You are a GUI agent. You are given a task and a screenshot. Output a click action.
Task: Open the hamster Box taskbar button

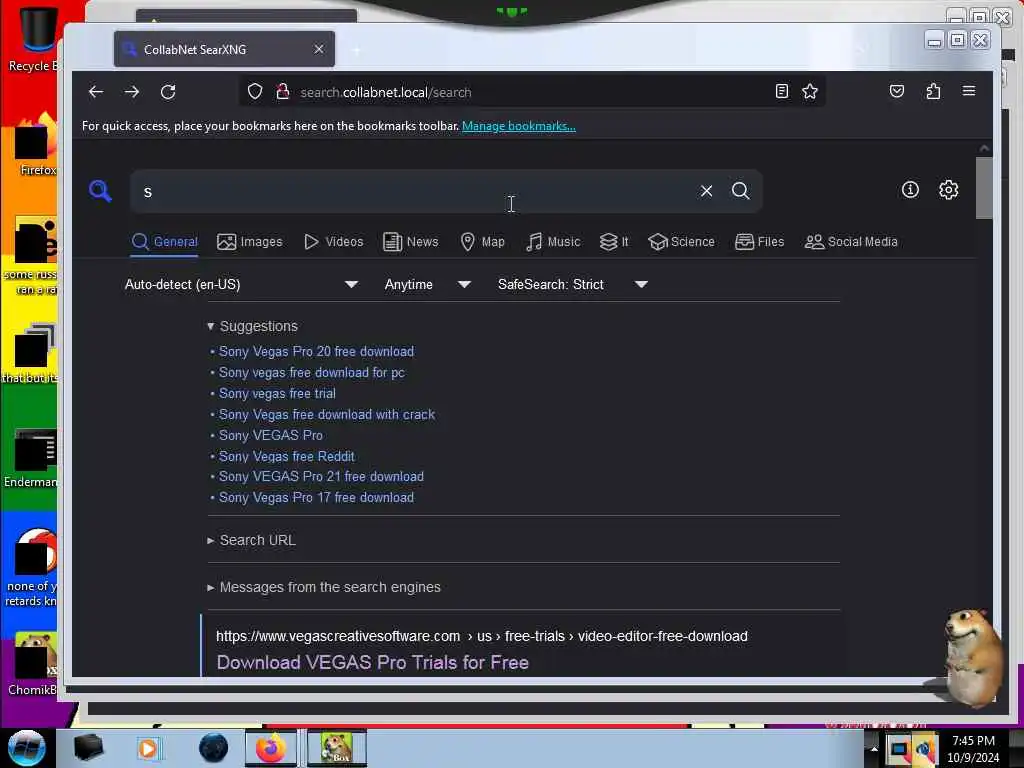point(337,748)
